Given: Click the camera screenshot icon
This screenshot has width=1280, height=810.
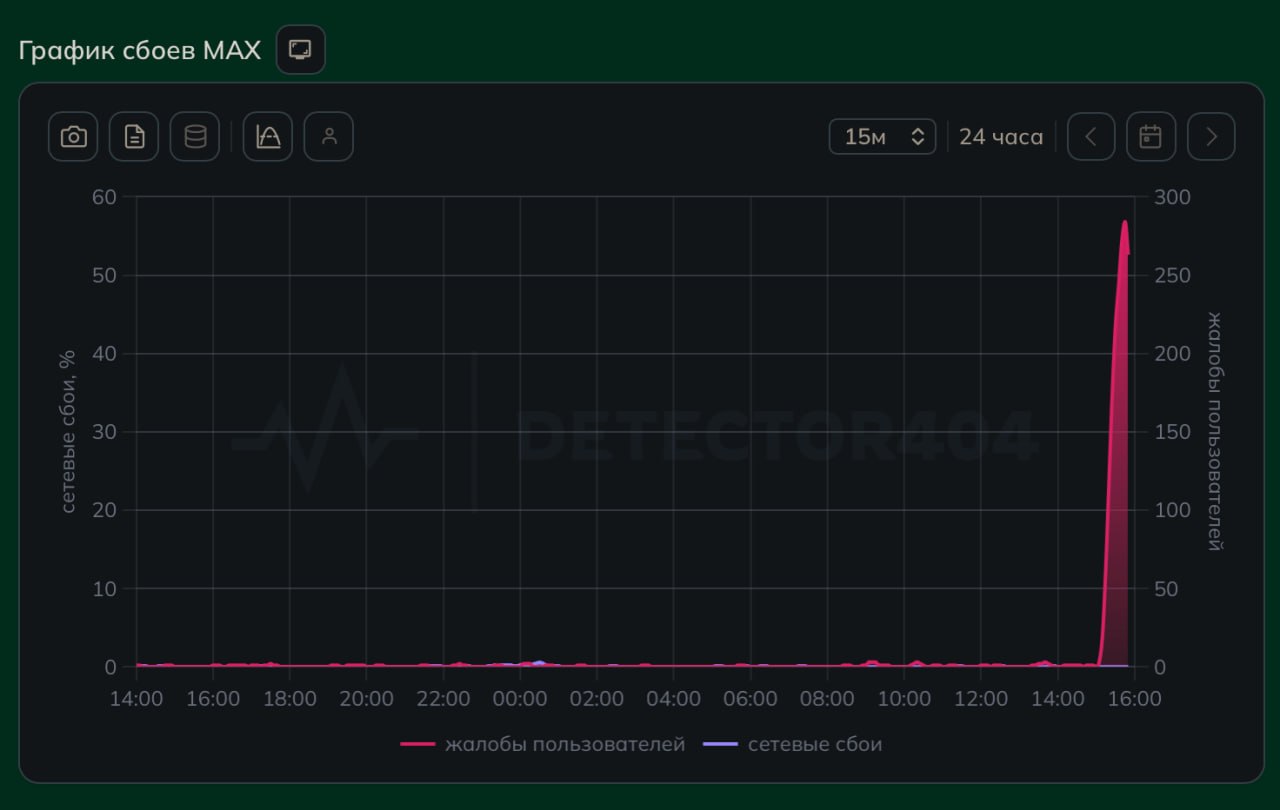Looking at the screenshot, I should pos(73,137).
